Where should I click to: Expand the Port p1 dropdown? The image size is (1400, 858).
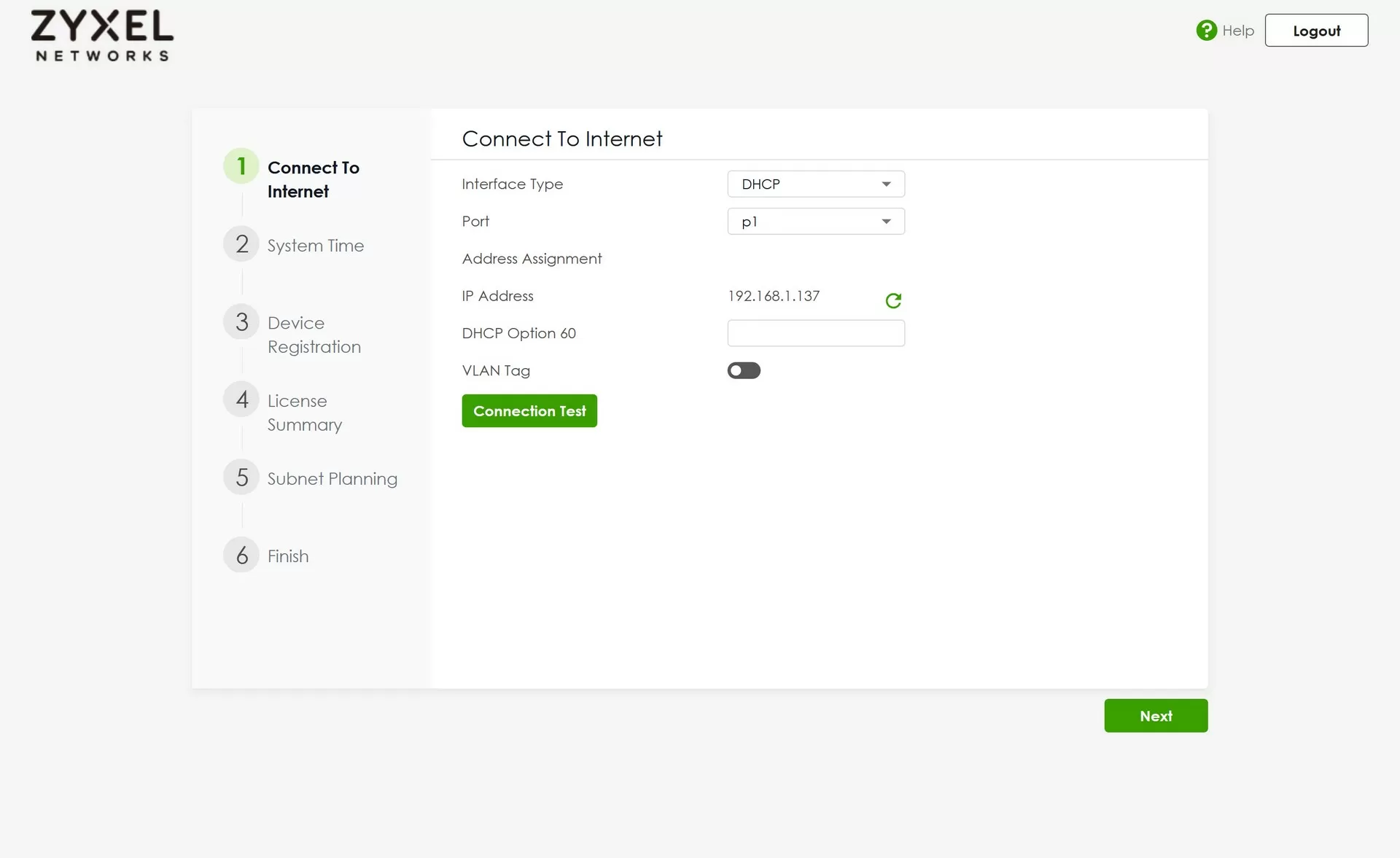[x=815, y=222]
